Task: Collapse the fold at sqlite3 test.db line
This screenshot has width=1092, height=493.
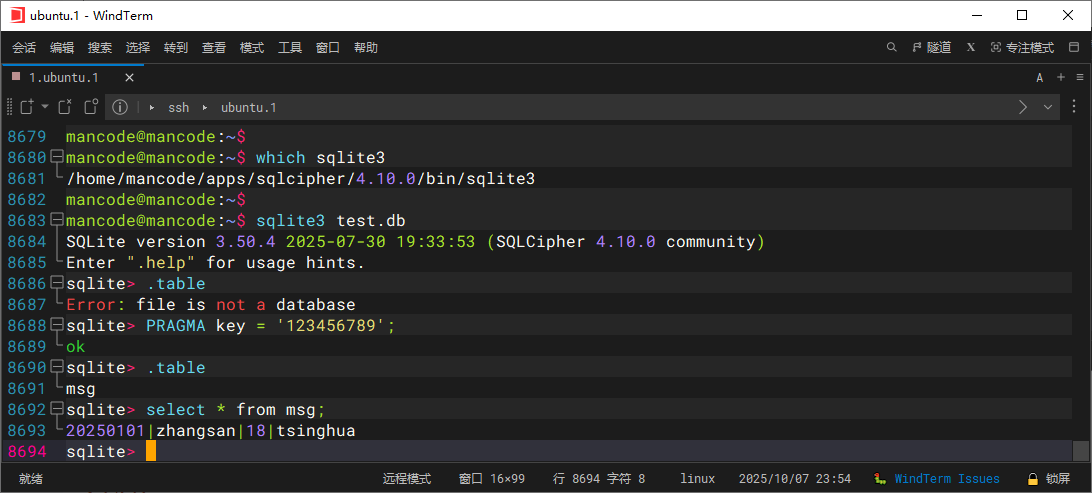Action: pyautogui.click(x=56, y=220)
